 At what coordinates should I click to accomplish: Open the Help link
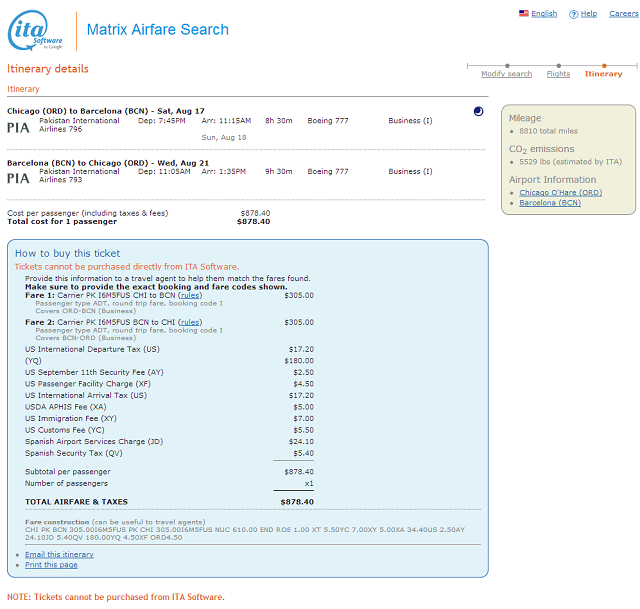point(589,13)
